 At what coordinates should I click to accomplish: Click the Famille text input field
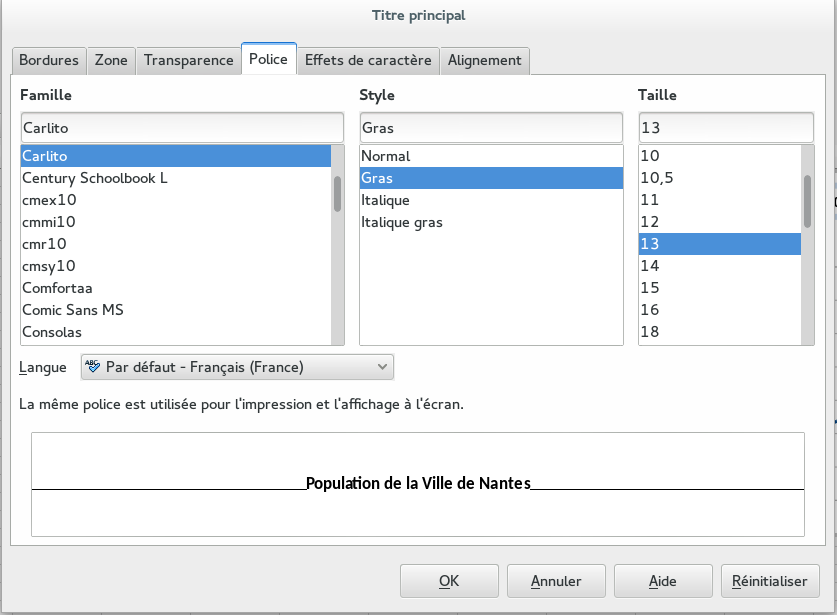click(182, 128)
